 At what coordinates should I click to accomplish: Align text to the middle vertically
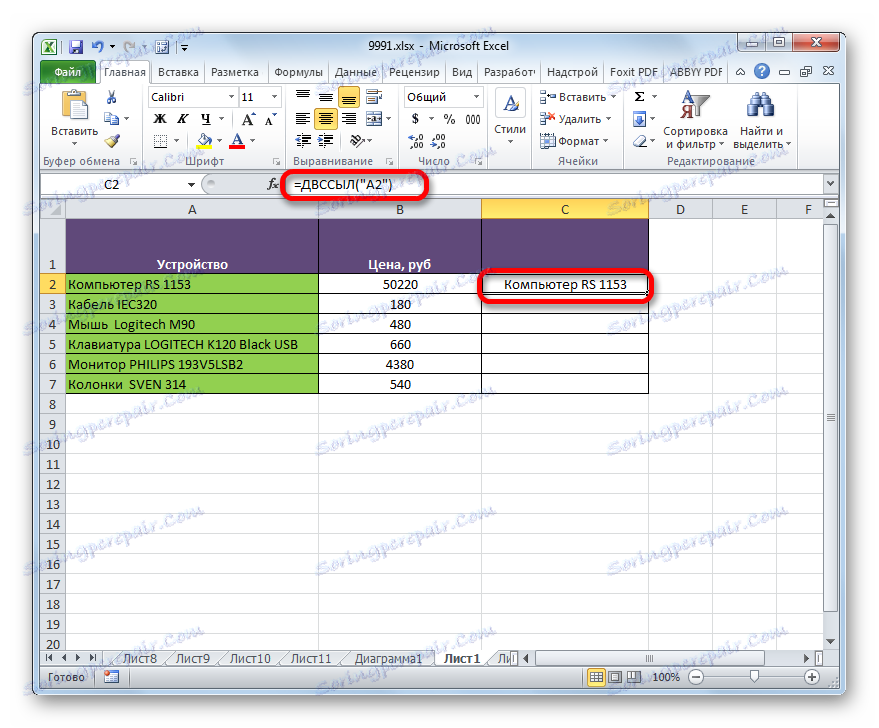[x=326, y=98]
